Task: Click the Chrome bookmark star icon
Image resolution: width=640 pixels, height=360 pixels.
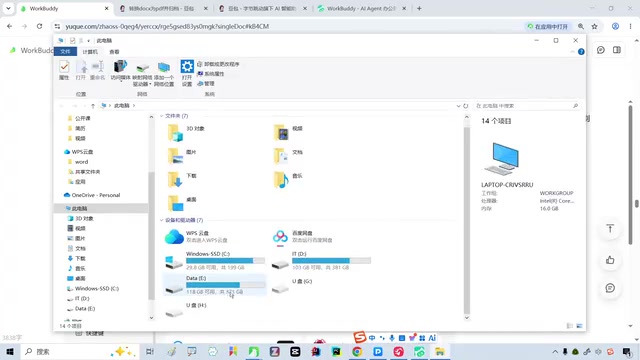Action: point(594,27)
